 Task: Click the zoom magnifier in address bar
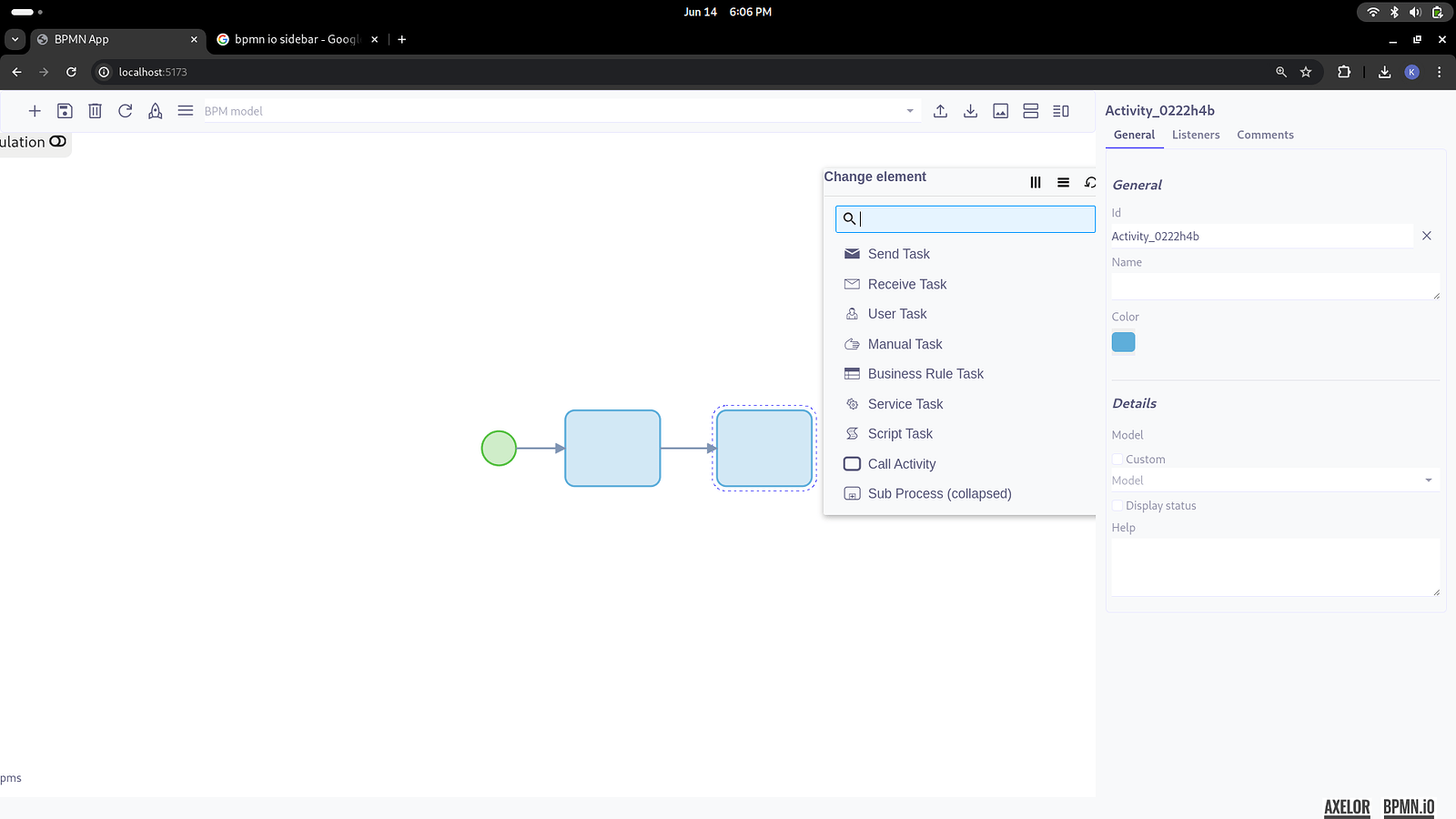point(1281,72)
